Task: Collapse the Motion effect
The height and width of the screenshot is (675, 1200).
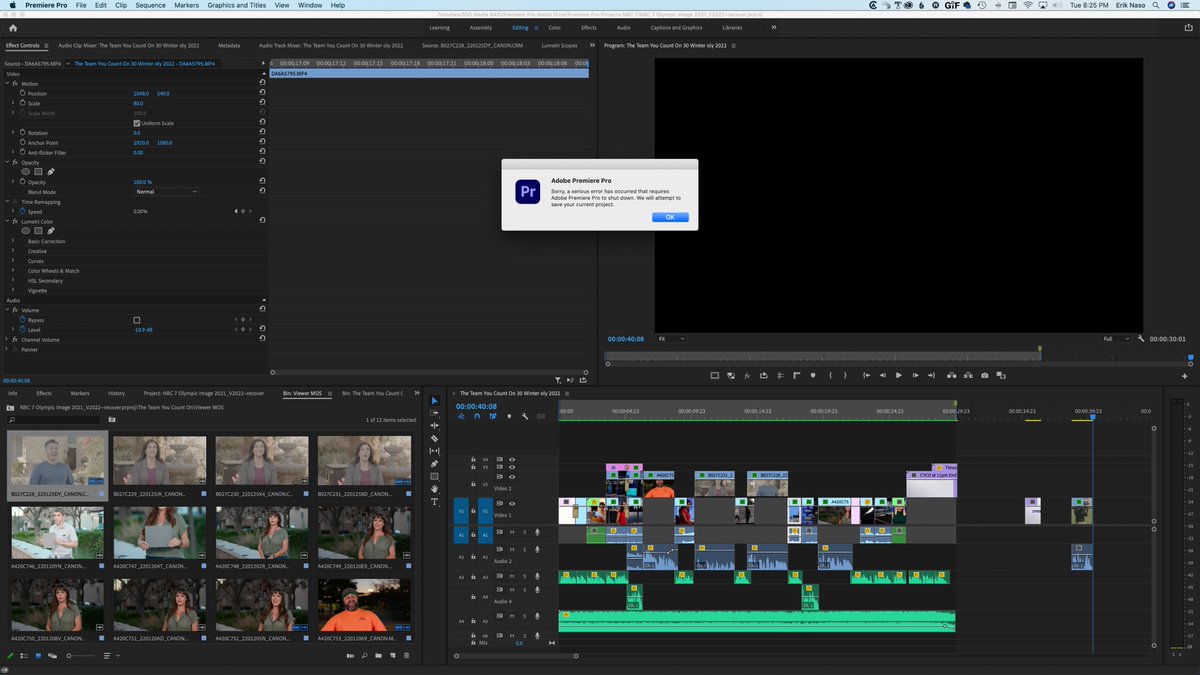Action: pos(8,84)
